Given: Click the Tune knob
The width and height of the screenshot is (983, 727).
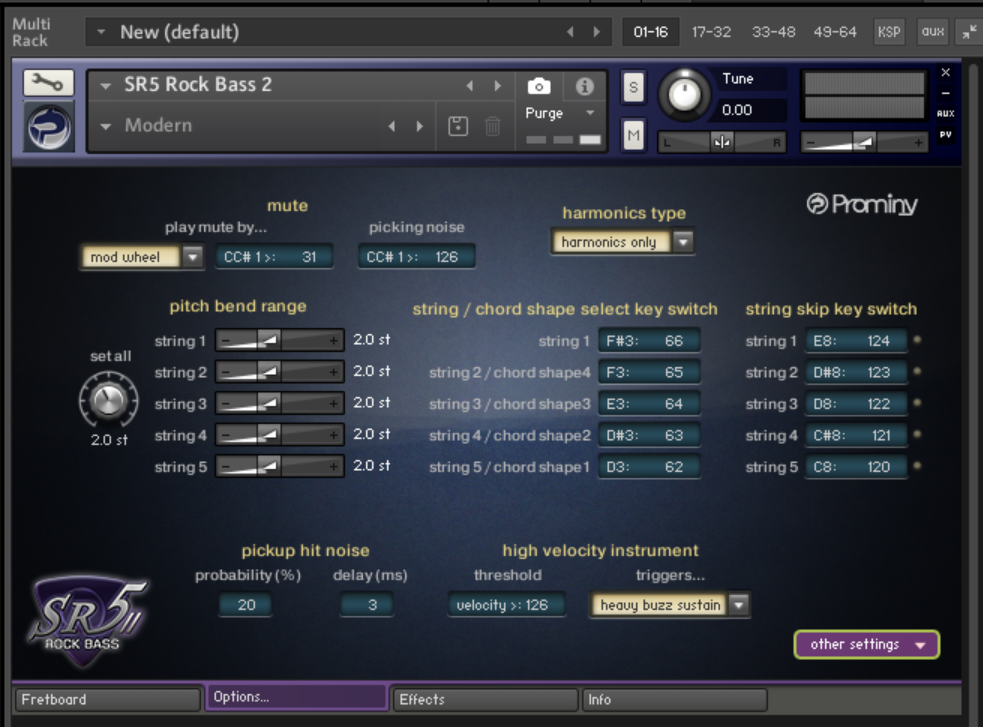Looking at the screenshot, I should click(x=685, y=95).
